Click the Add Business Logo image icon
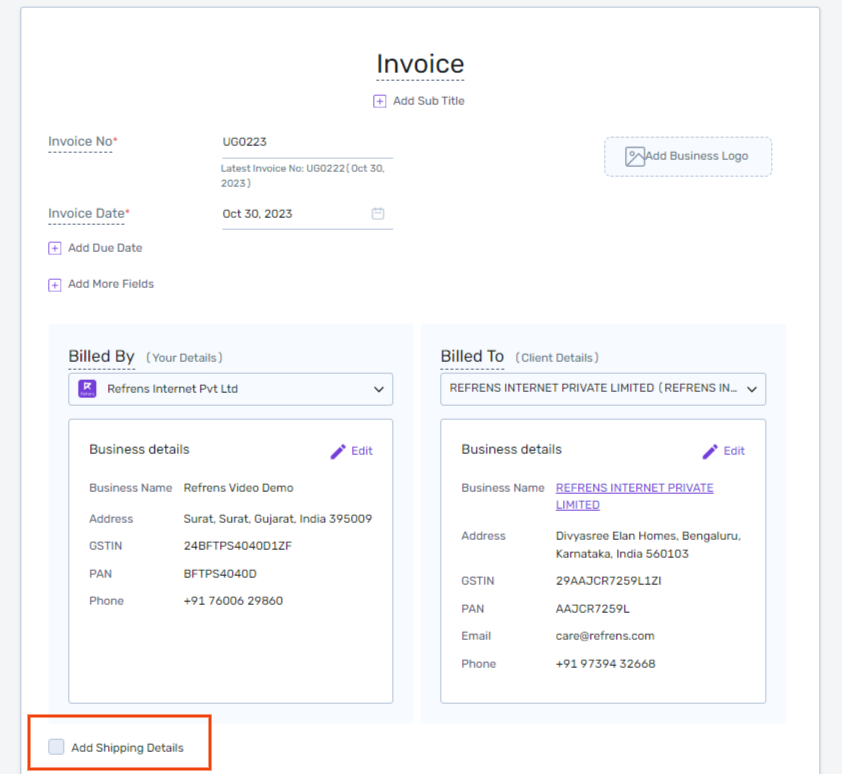Image resolution: width=842 pixels, height=774 pixels. click(635, 157)
